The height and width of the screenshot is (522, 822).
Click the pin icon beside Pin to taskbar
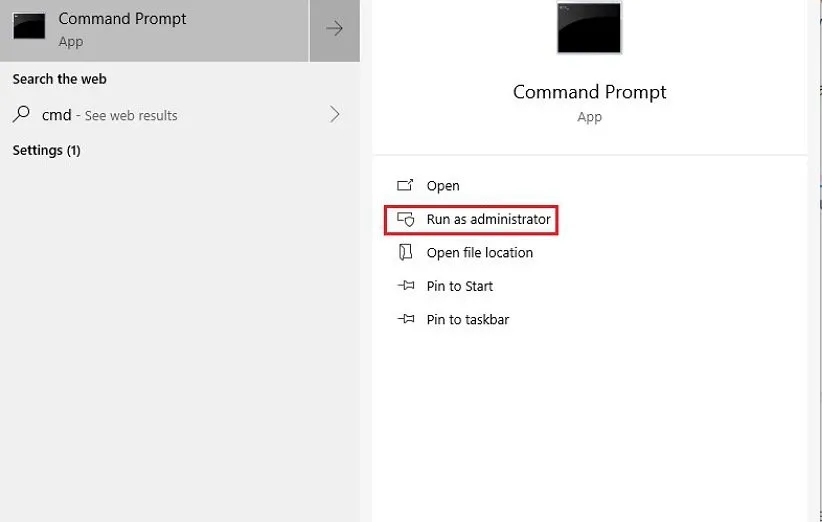405,319
